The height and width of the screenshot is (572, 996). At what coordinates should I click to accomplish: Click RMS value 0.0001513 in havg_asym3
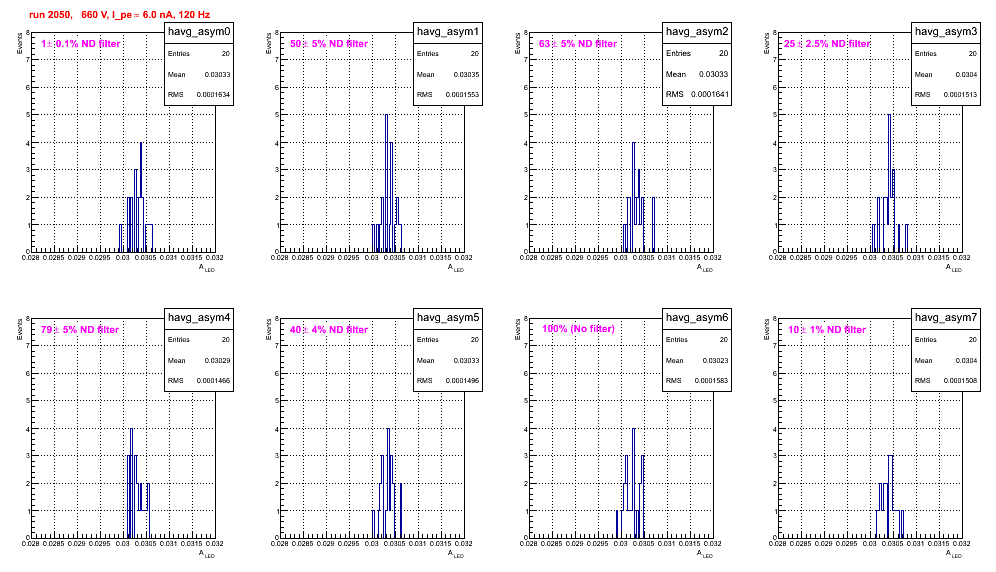pyautogui.click(x=960, y=95)
